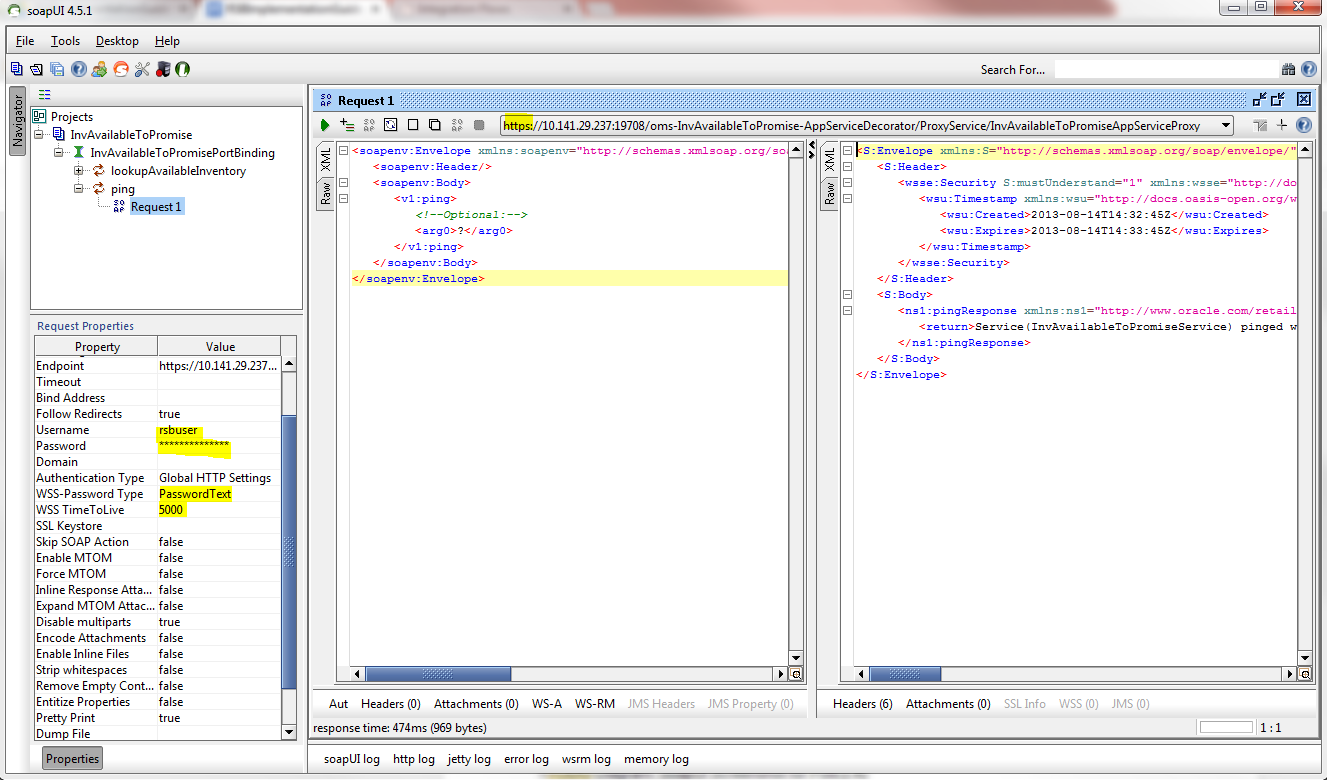Screen dimensions: 1327x780
Task: Open the http log
Action: pyautogui.click(x=414, y=759)
